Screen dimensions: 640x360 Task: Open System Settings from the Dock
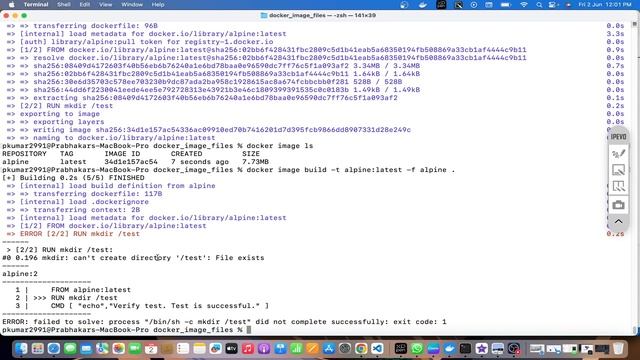(x=345, y=349)
